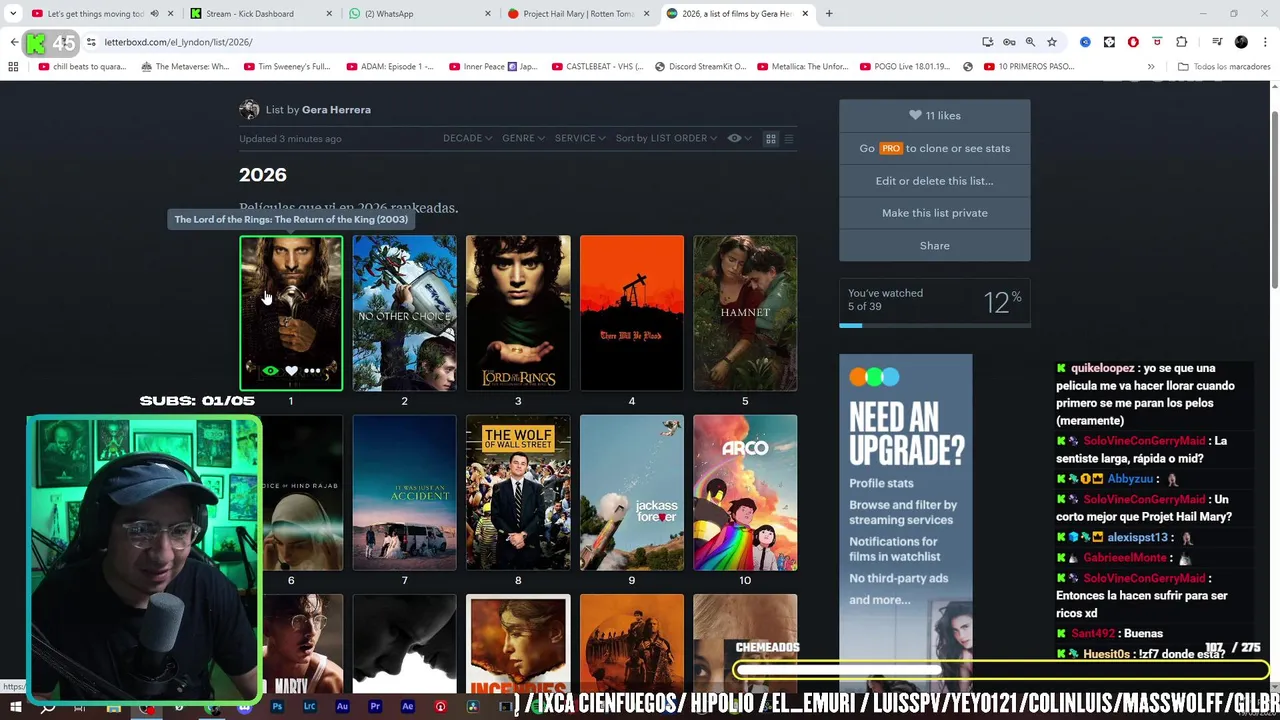
Task: Open The Wolf of Wall Street poster
Action: [518, 493]
